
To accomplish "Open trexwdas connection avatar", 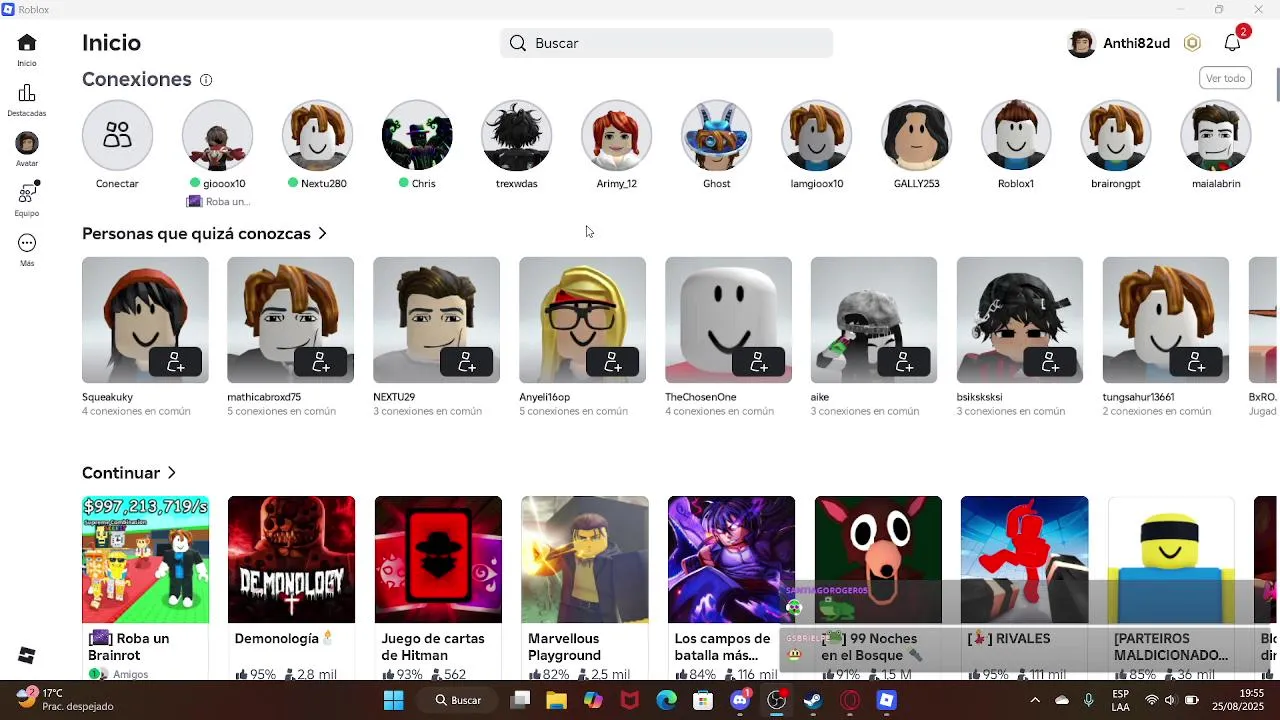I will pos(517,135).
